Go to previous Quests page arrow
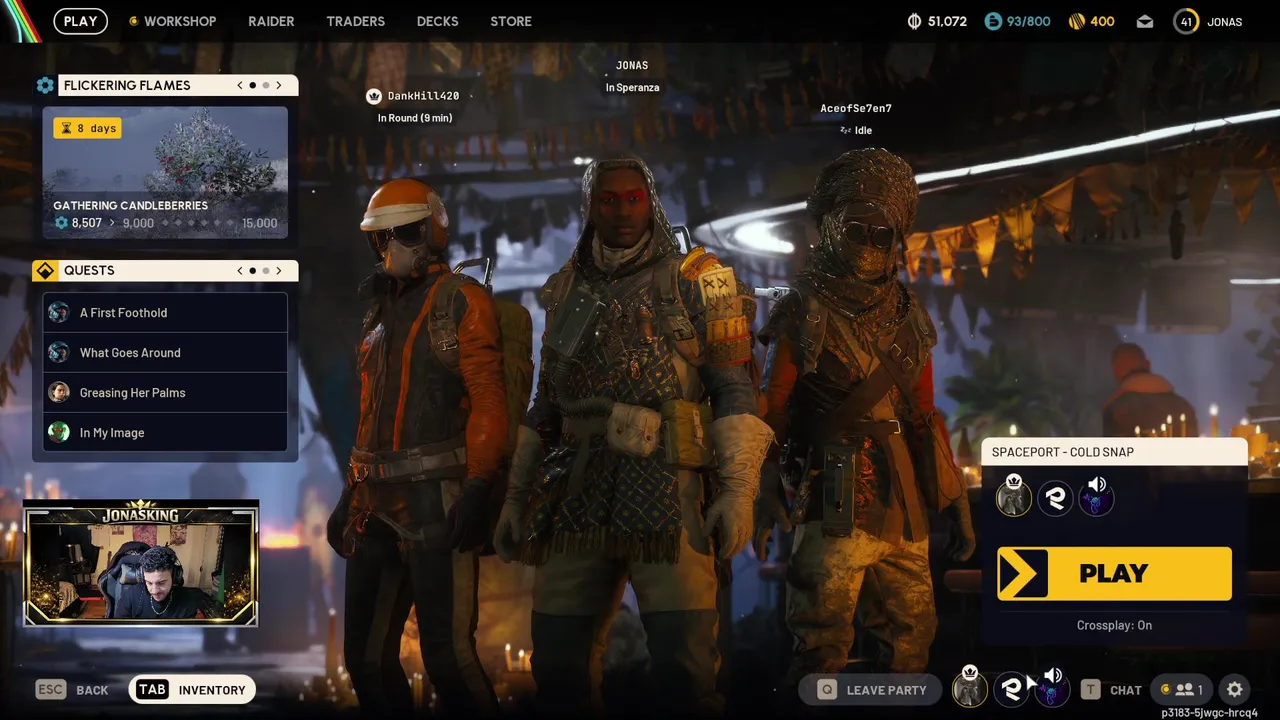The height and width of the screenshot is (720, 1280). 240,270
